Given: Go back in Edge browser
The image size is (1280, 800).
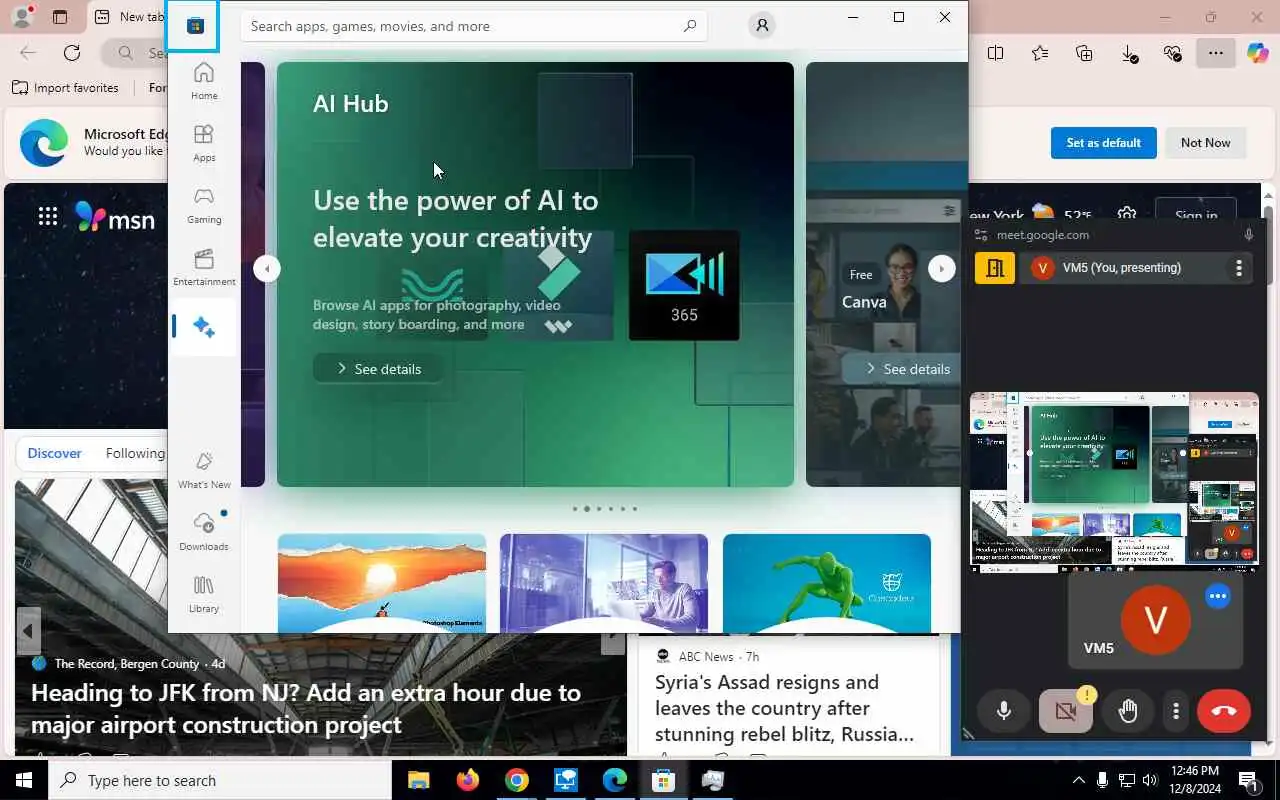Looking at the screenshot, I should coord(28,53).
